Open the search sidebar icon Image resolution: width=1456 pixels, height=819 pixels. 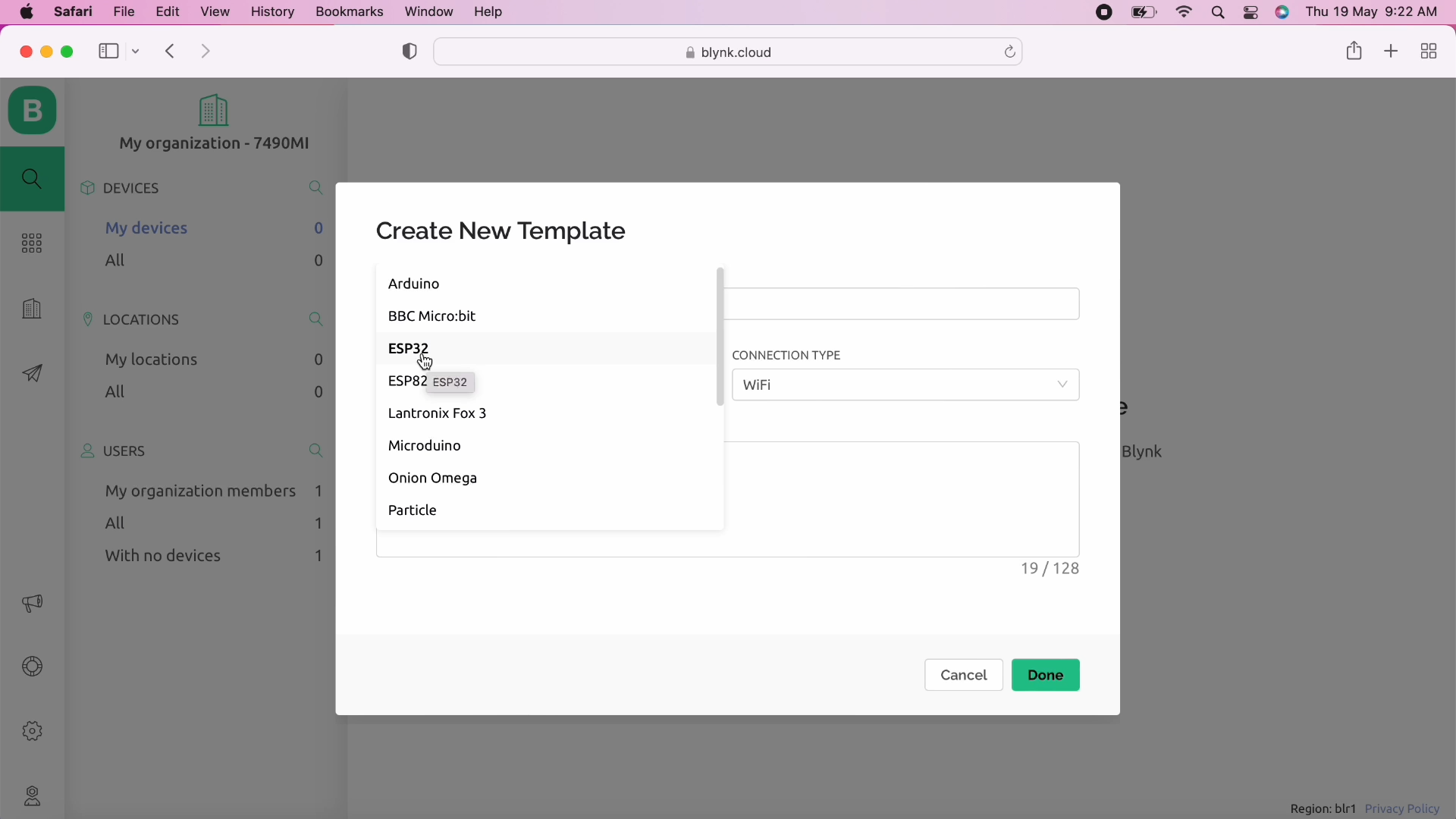point(32,180)
